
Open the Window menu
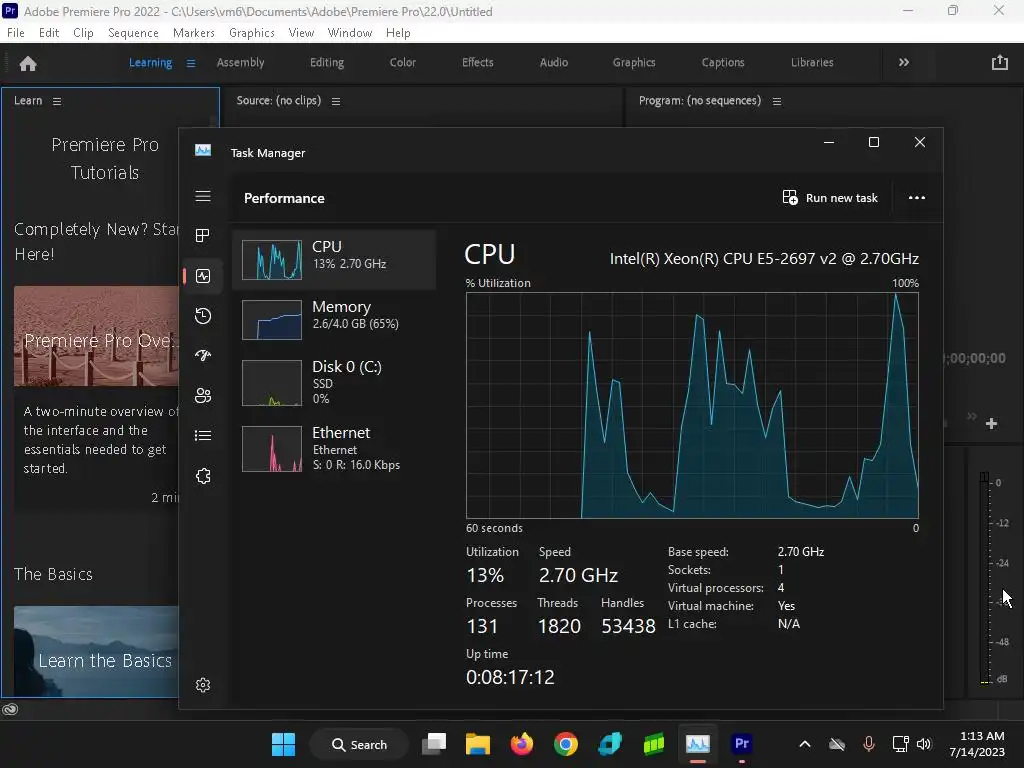349,33
